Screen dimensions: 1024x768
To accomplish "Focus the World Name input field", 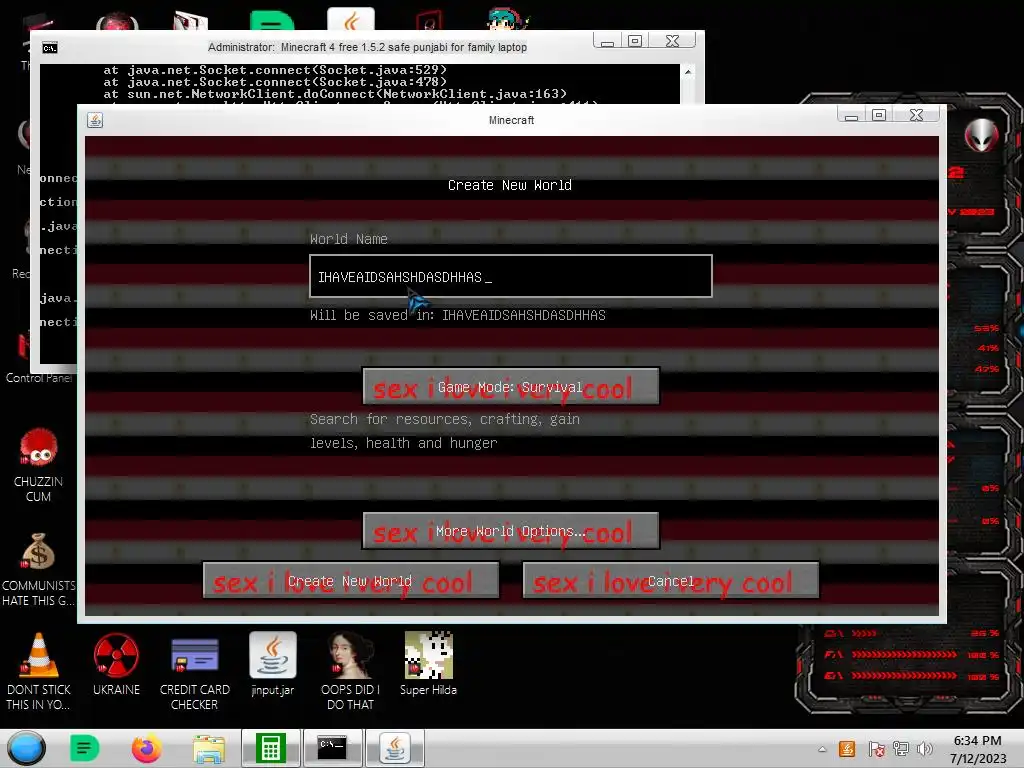I will click(511, 276).
